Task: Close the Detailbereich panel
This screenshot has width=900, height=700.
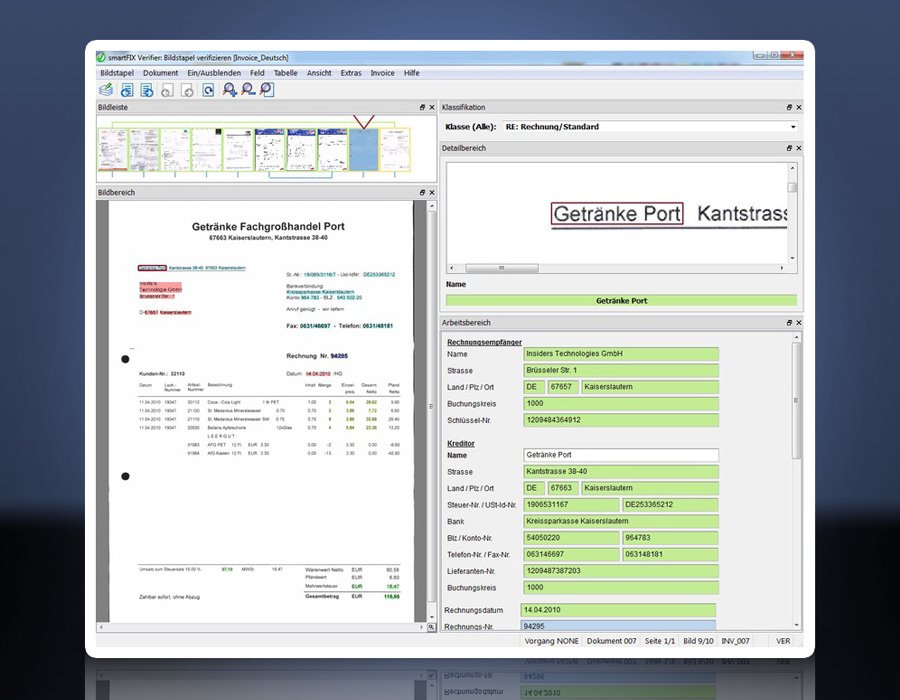Action: tap(800, 148)
